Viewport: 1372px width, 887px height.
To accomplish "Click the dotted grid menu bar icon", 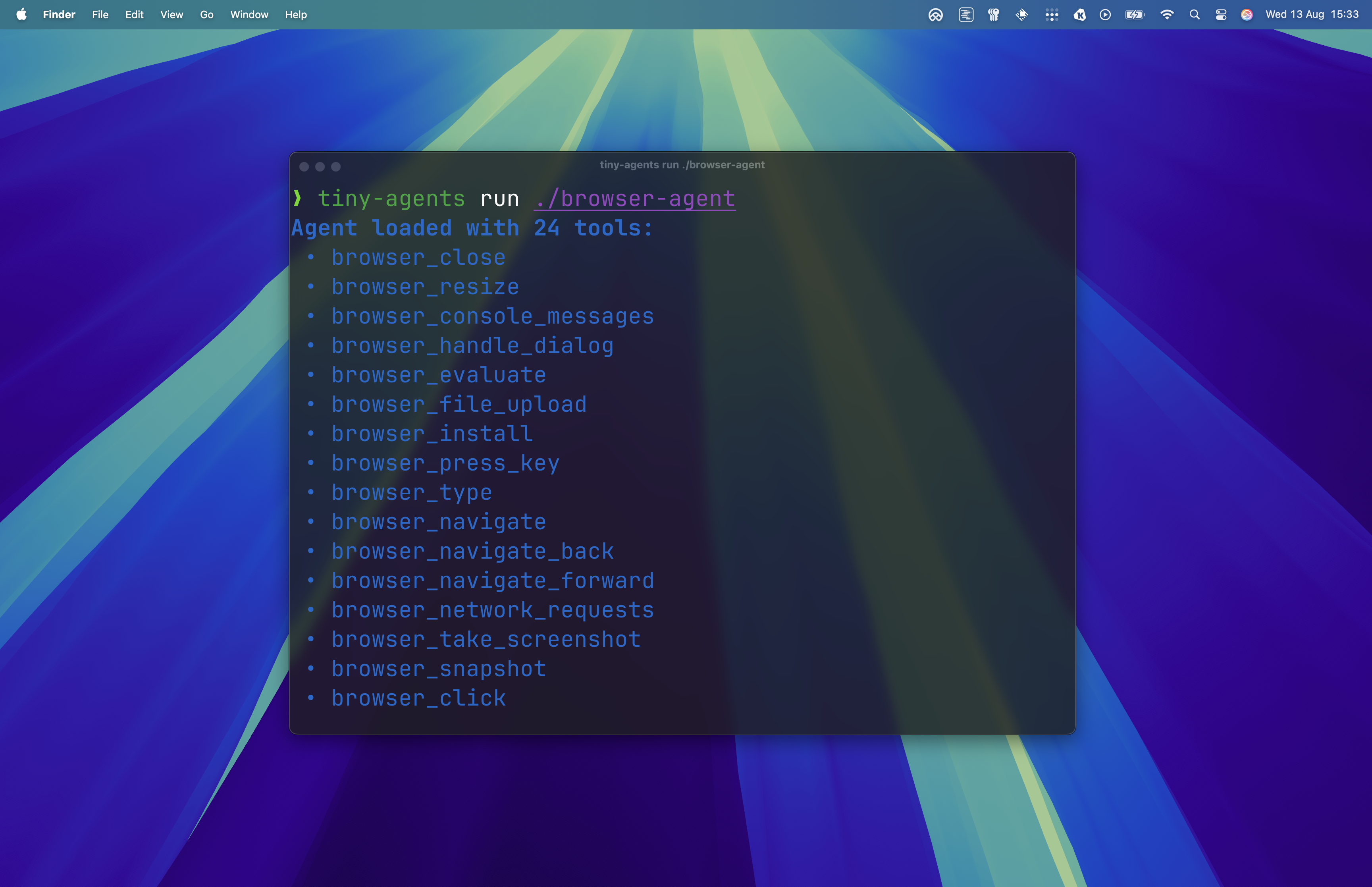I will [x=1051, y=14].
